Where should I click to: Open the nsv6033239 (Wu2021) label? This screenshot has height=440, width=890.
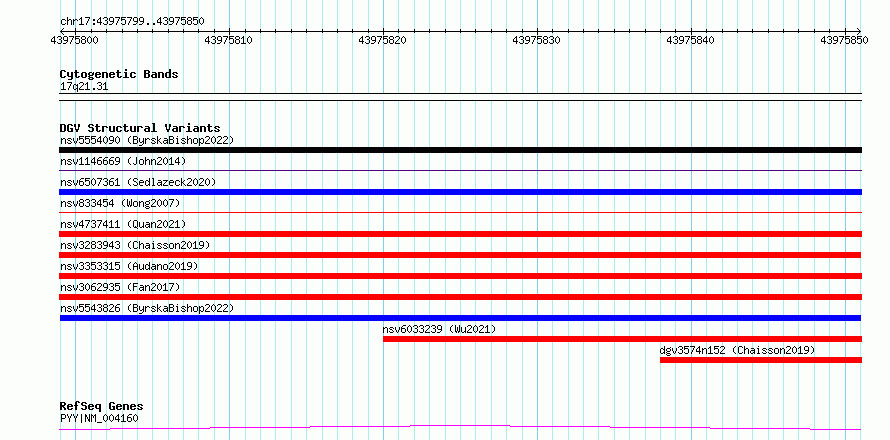tap(439, 329)
